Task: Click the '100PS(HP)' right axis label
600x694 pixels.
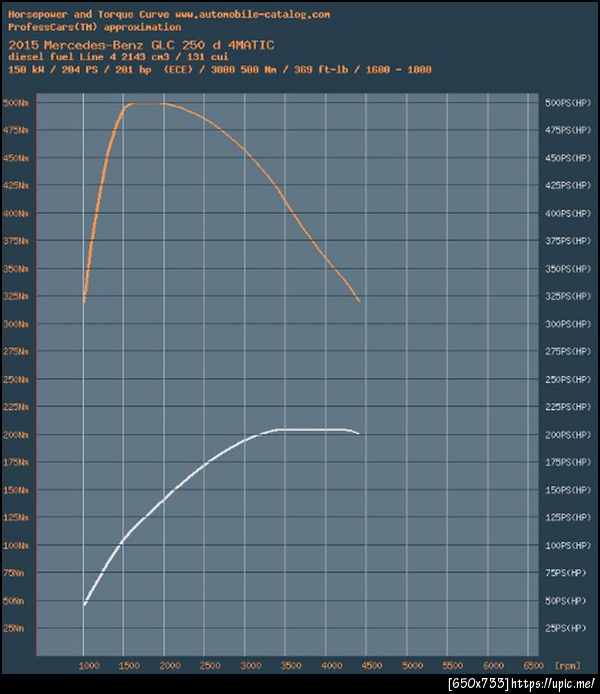Action: [x=568, y=545]
